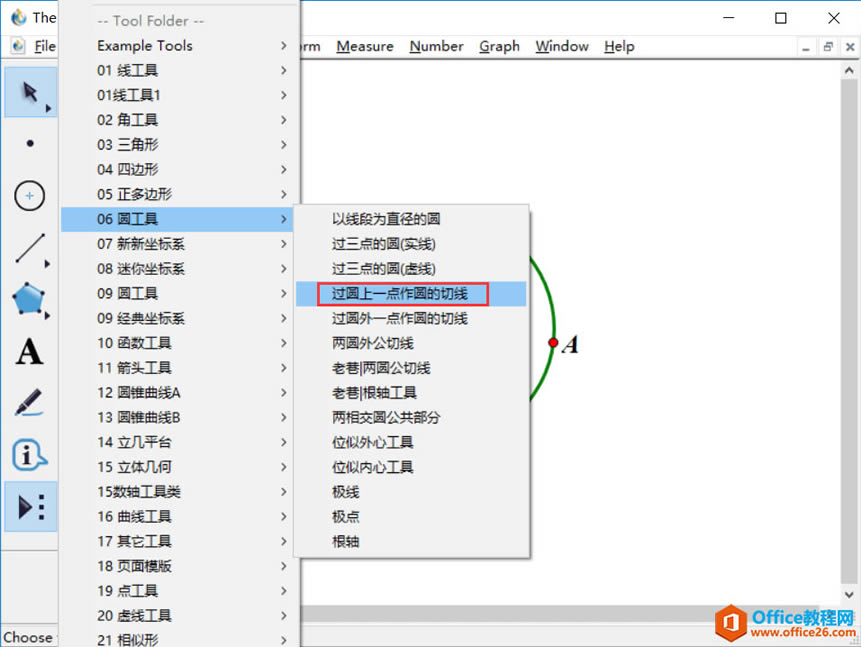Select the Information tool
The image size is (861, 647).
[29, 455]
